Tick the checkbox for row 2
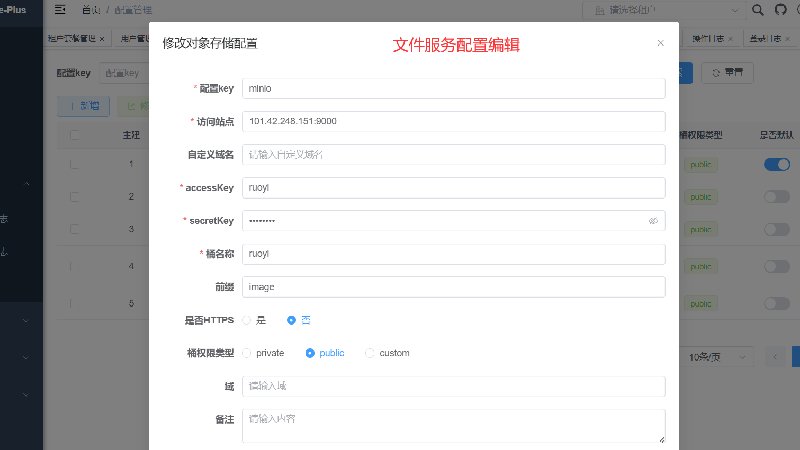This screenshot has width=800, height=450. (74, 197)
